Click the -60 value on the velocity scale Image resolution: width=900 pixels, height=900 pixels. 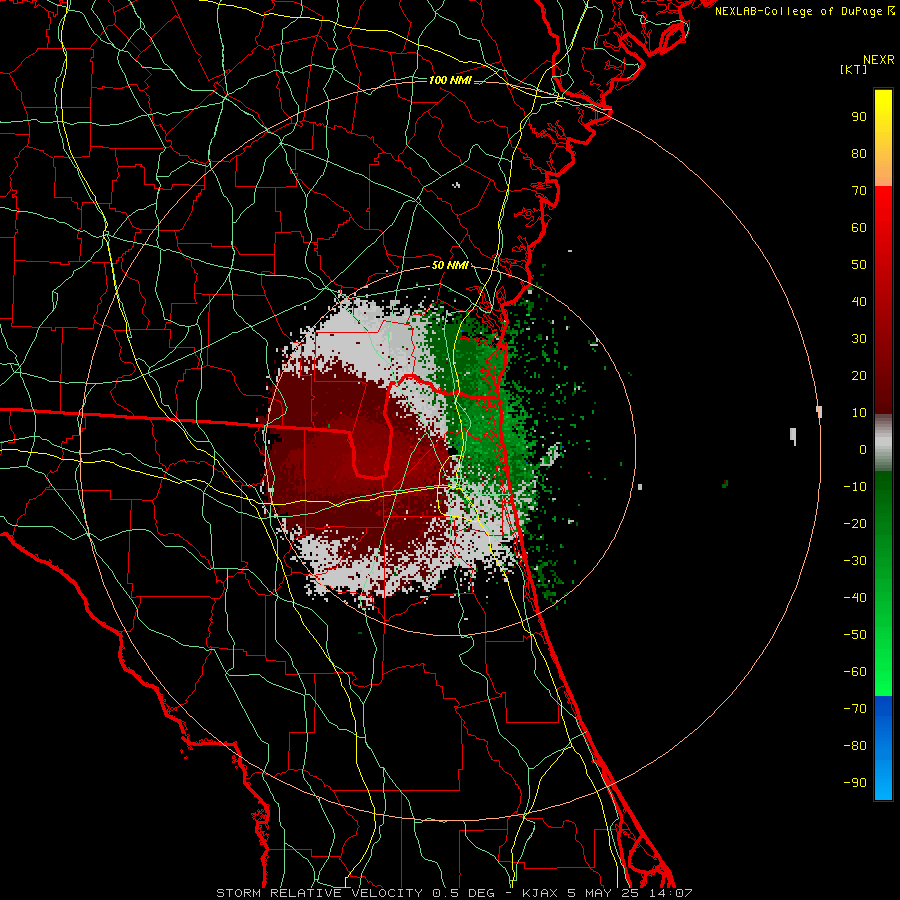coord(855,672)
